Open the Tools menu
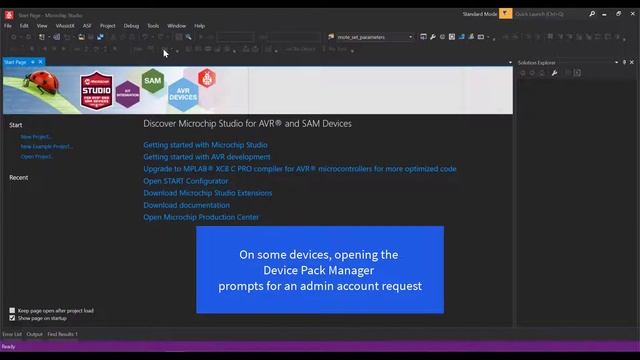The image size is (640, 360). [153, 26]
